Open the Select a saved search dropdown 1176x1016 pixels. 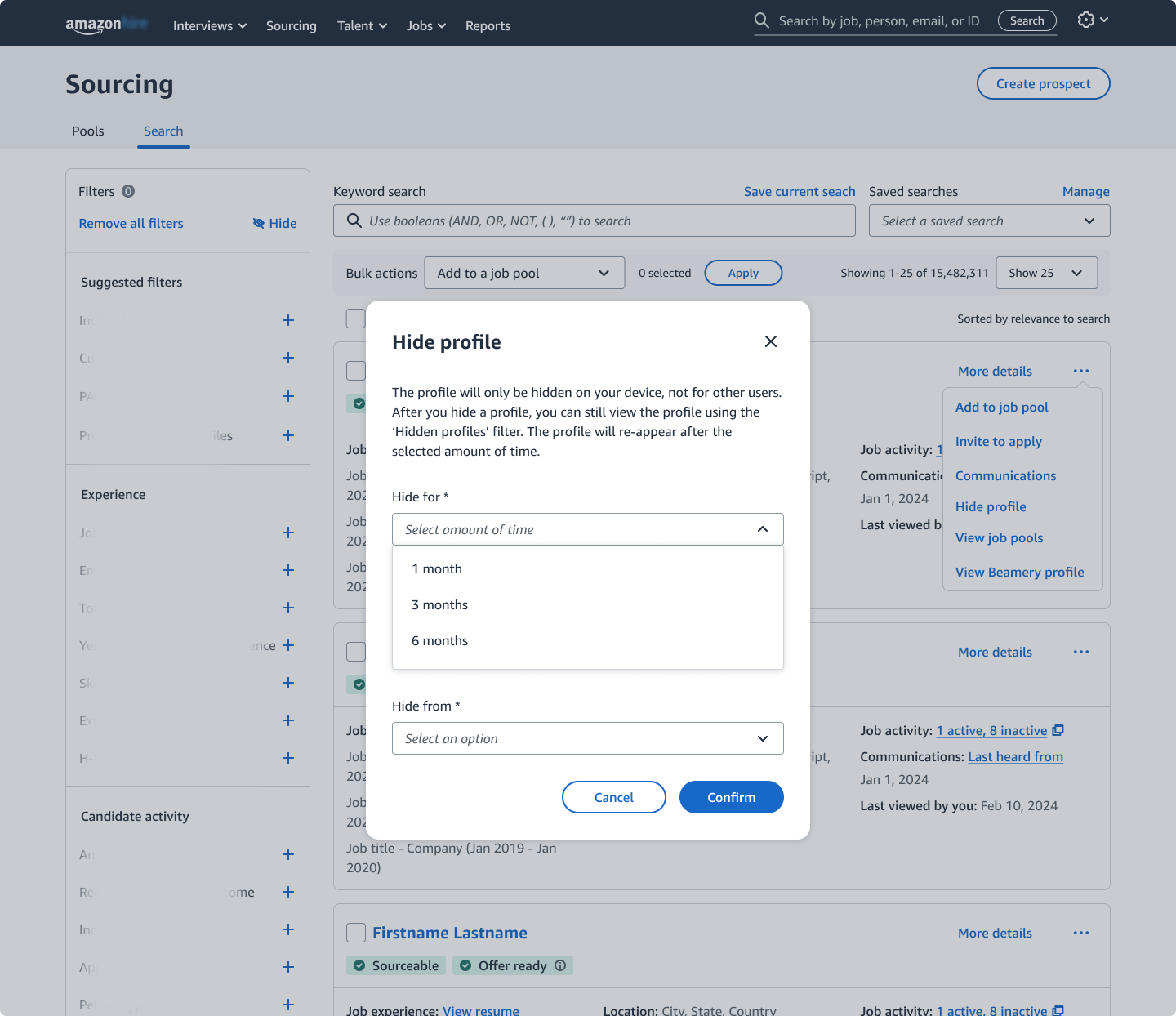click(989, 221)
